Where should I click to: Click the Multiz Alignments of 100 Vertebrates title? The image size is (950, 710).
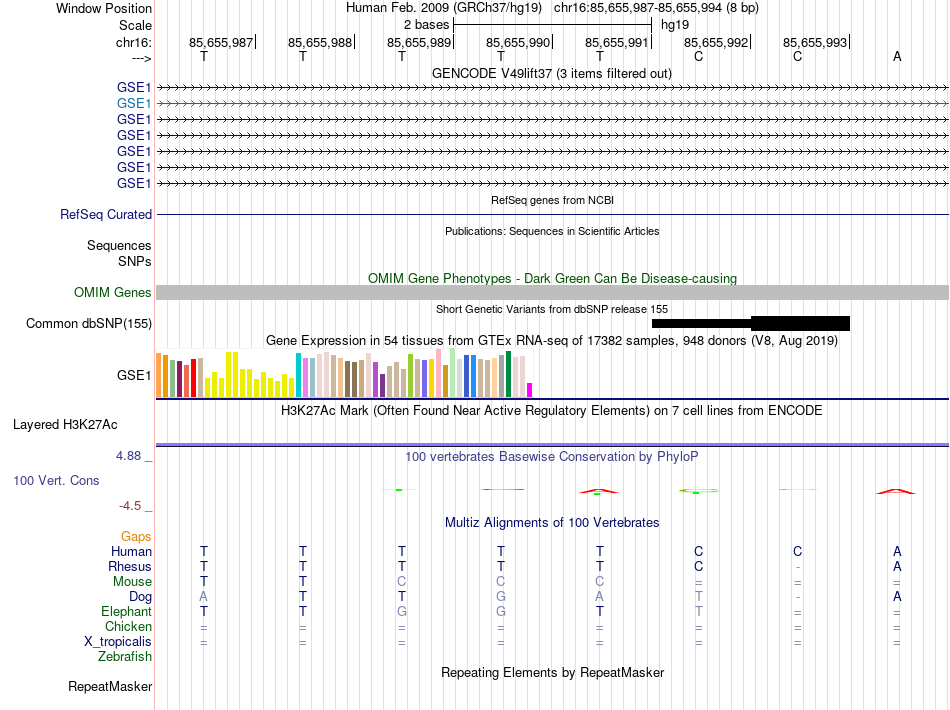(552, 522)
